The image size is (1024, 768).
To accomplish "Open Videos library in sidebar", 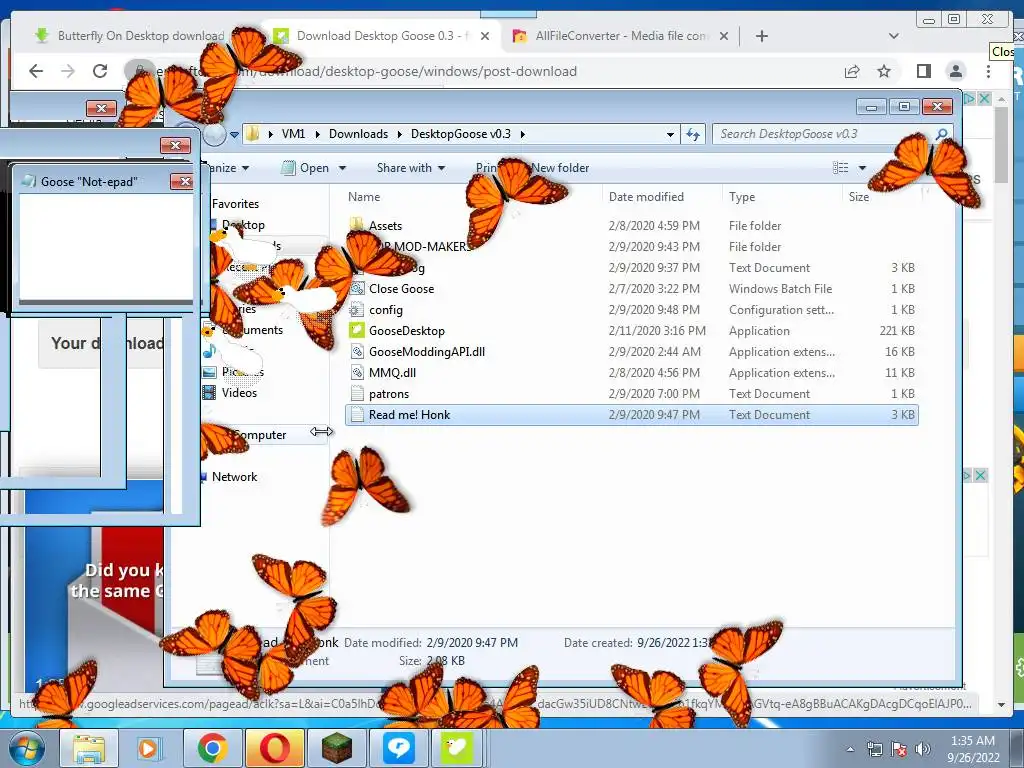I will click(x=239, y=392).
